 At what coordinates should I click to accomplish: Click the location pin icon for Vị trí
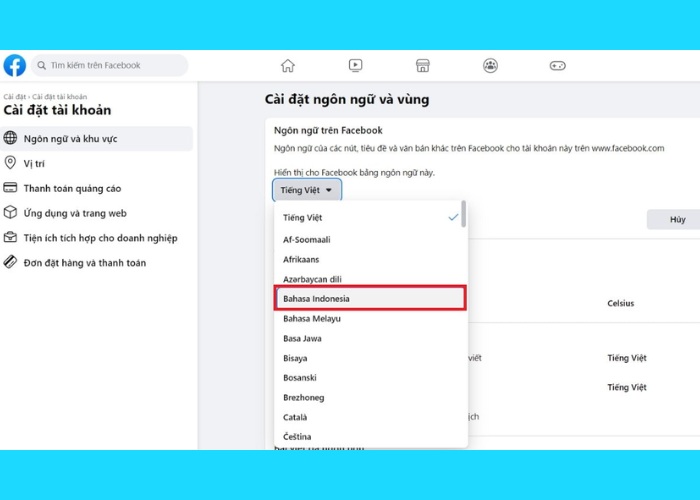click(11, 163)
